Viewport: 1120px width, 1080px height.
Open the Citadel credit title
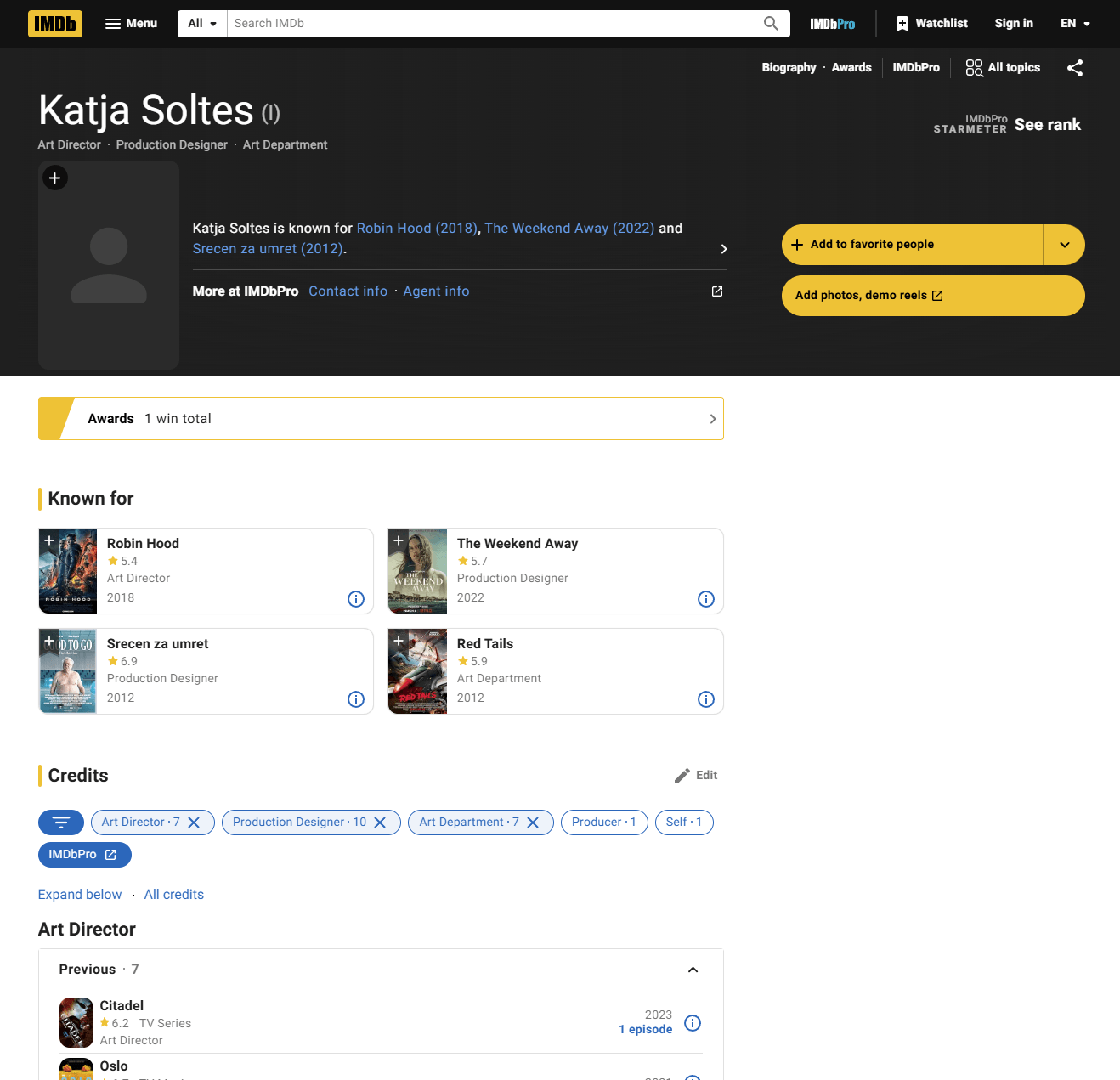coord(122,1006)
